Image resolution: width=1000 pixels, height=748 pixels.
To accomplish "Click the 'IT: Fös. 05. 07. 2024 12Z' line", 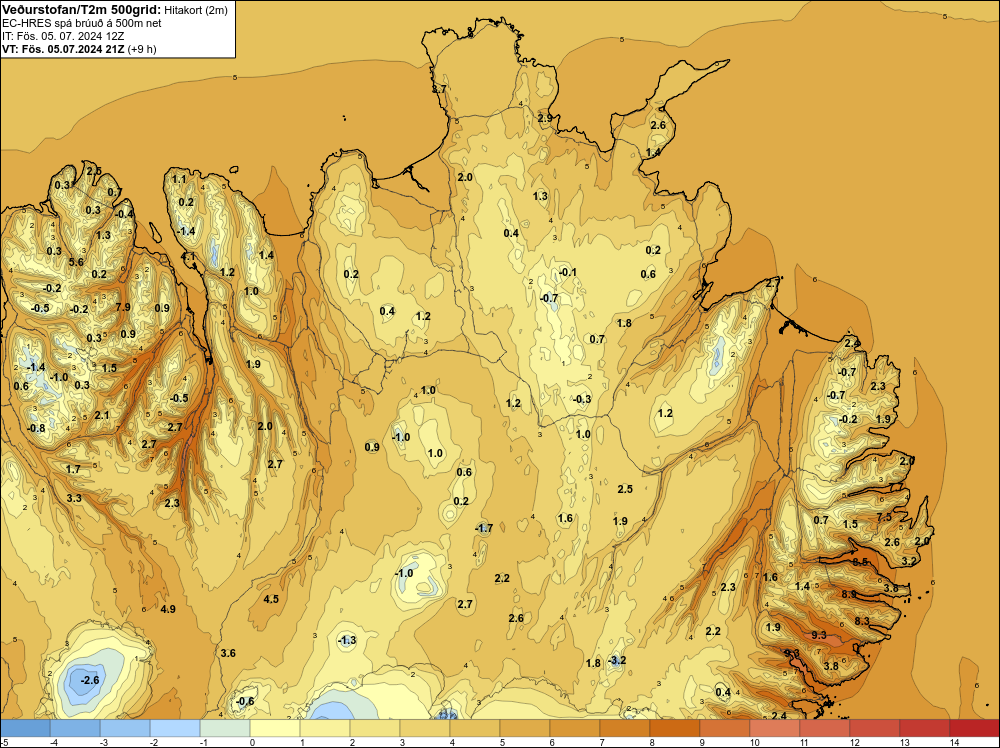I will [63, 36].
